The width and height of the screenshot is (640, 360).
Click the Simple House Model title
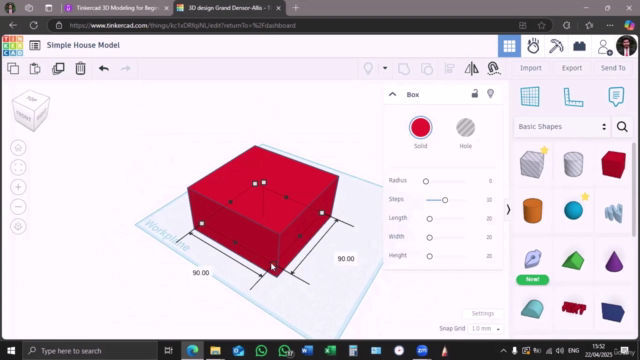83,45
